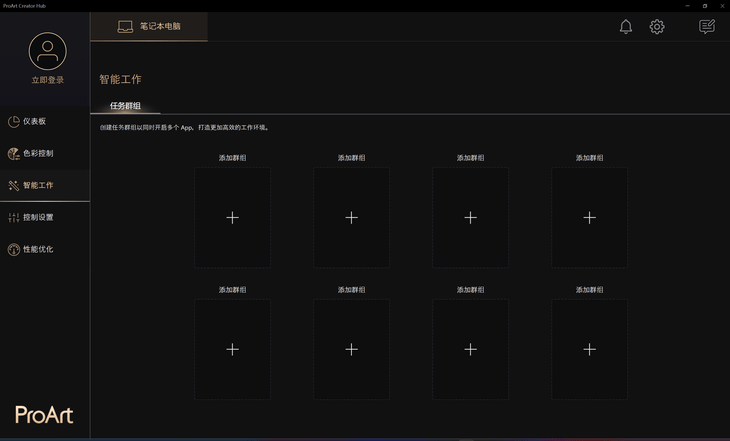Click the 控制设置 sliders icon
Screen dimensions: 730x441
pos(14,217)
